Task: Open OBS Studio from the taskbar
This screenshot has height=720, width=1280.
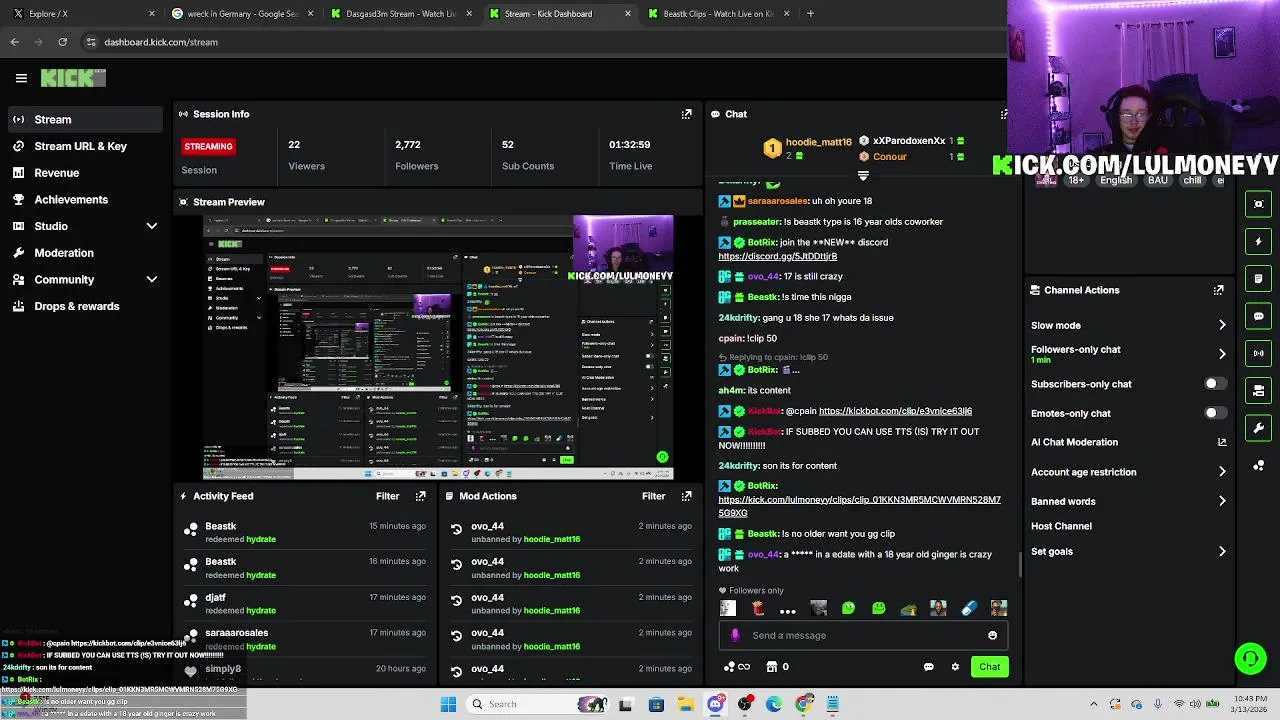Action: (x=745, y=704)
